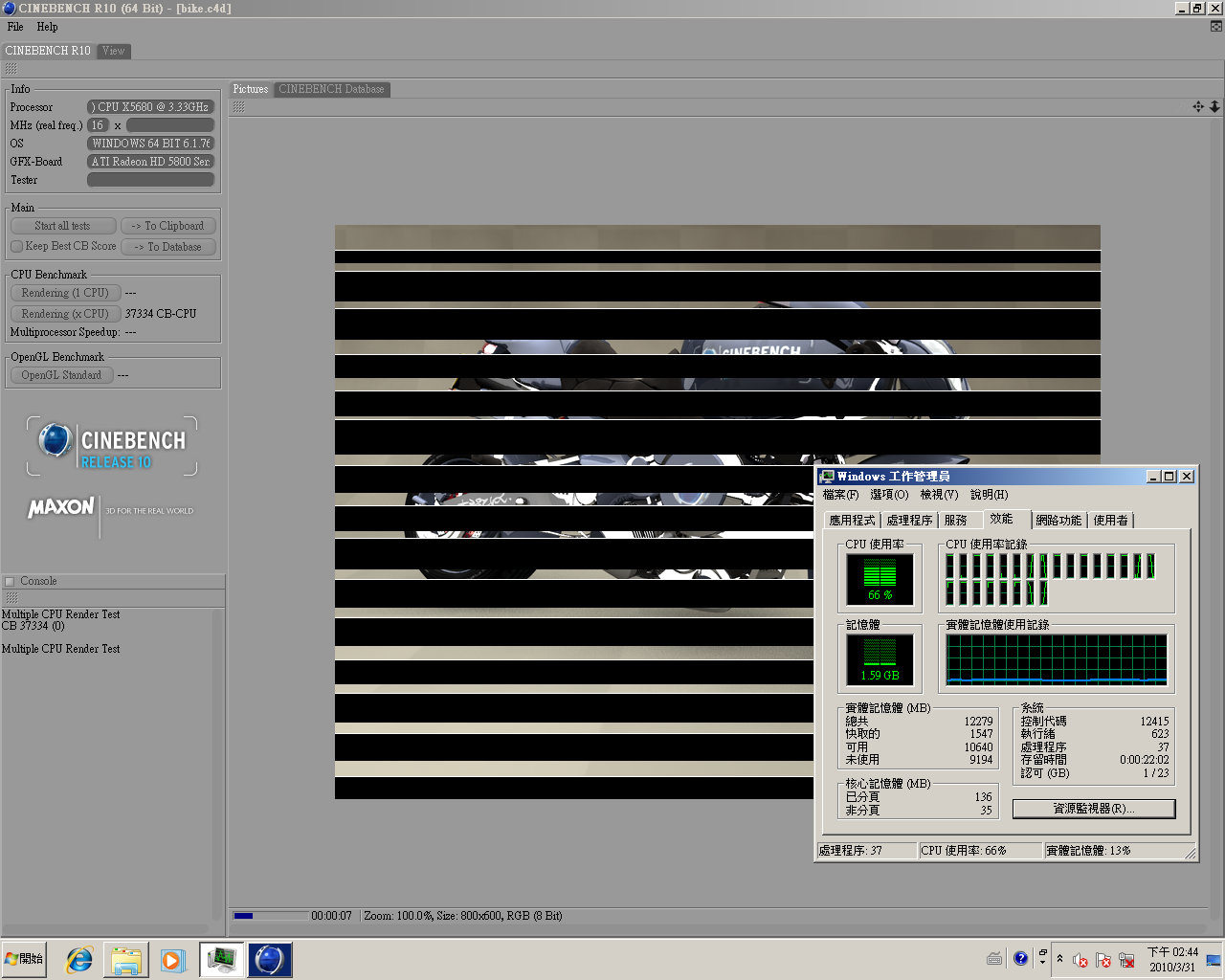
Task: Click the rendered bike image preview
Action: [x=718, y=512]
